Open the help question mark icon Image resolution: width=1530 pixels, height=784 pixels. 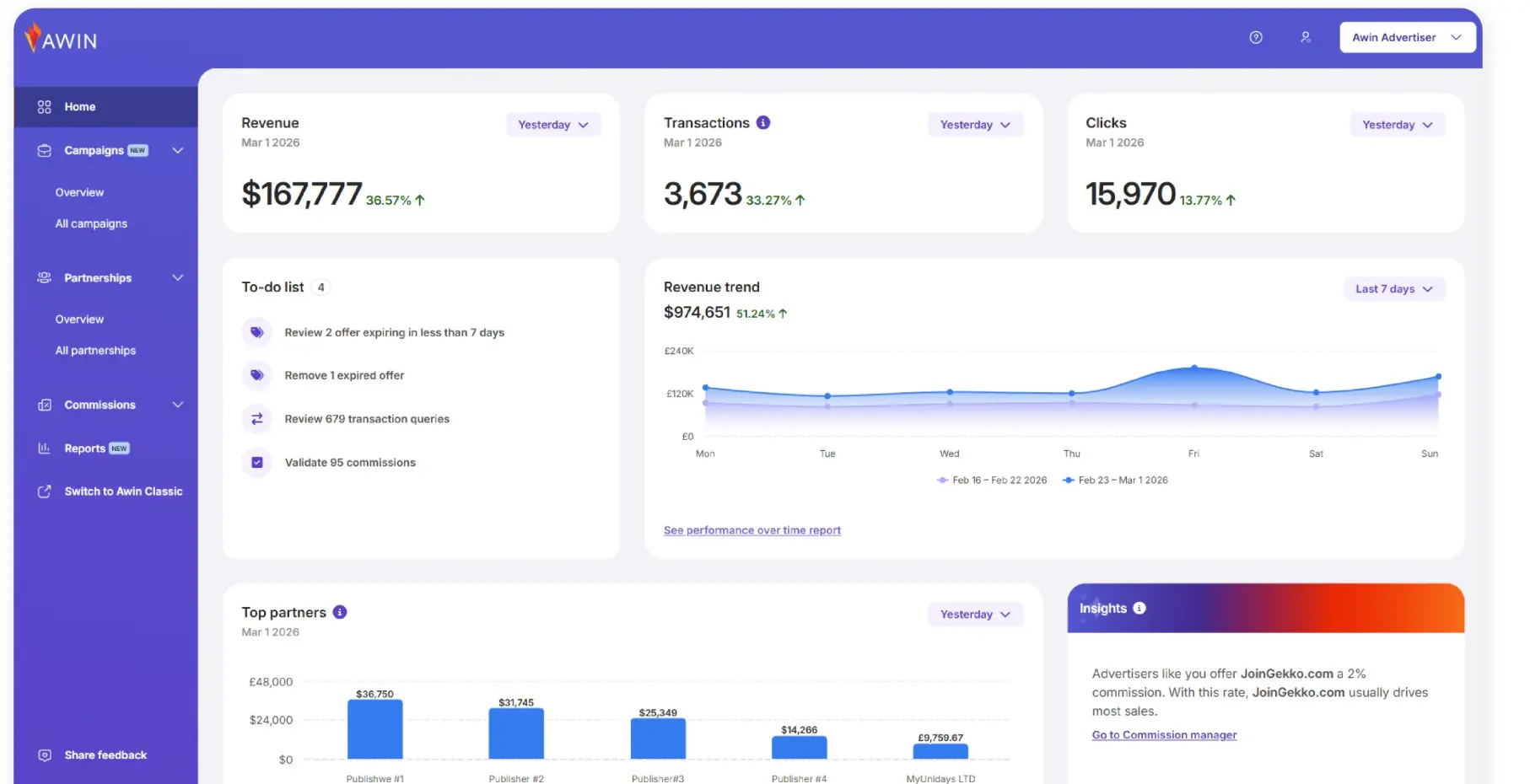click(x=1256, y=37)
